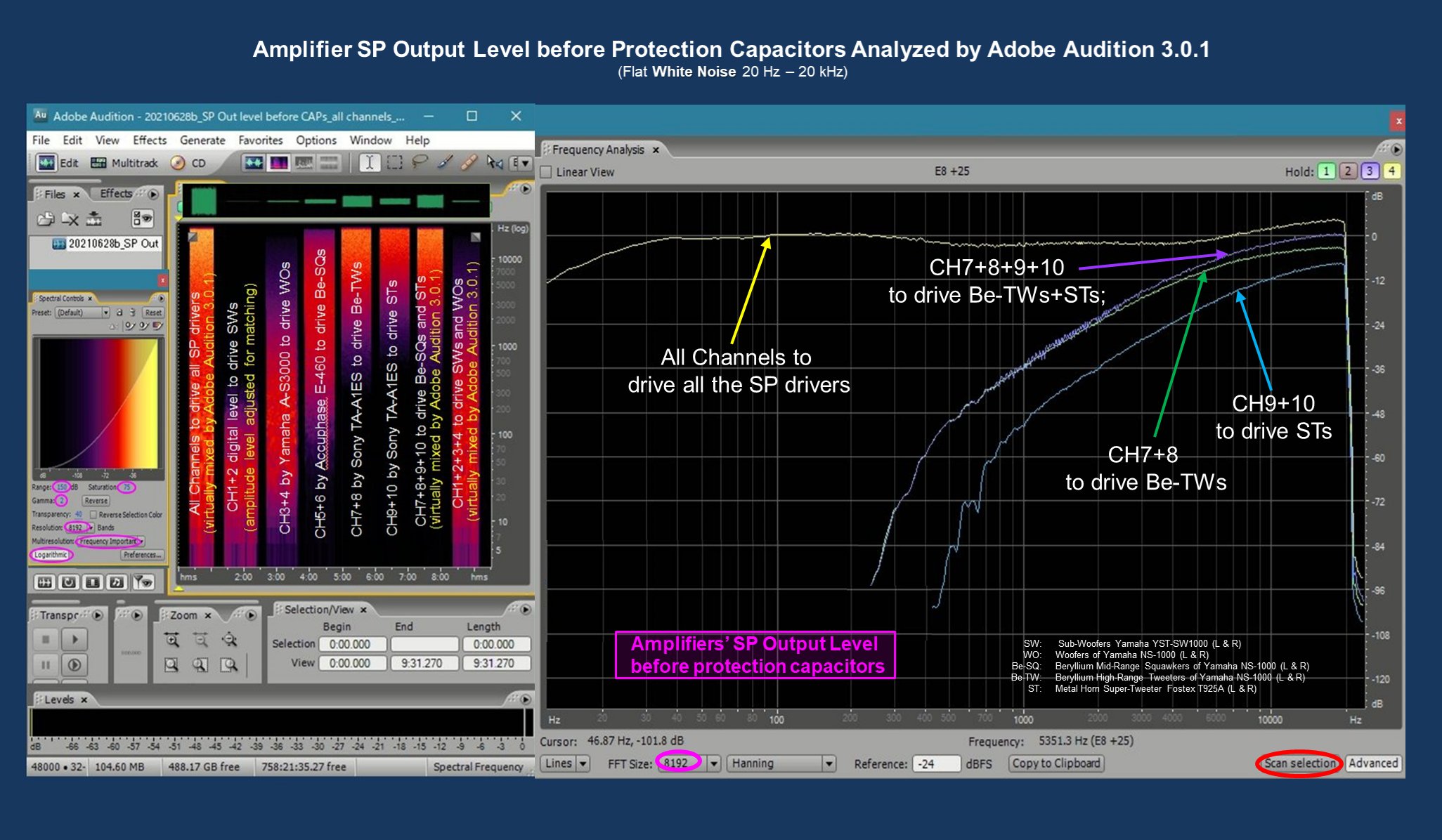The image size is (1442, 840).
Task: Open Options menu
Action: (316, 140)
